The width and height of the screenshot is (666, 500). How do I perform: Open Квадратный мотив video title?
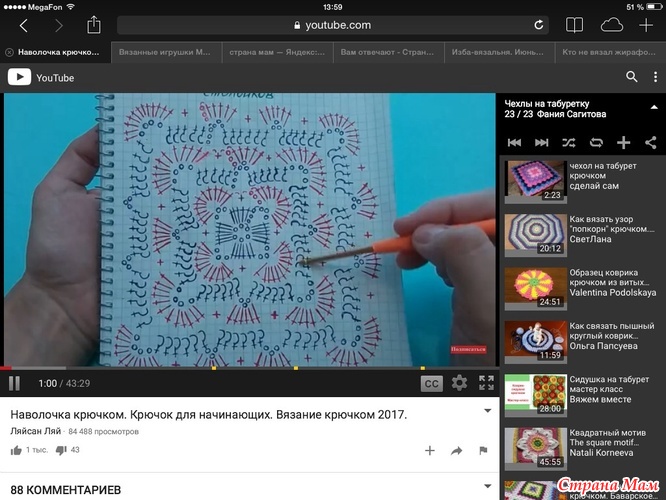point(607,438)
